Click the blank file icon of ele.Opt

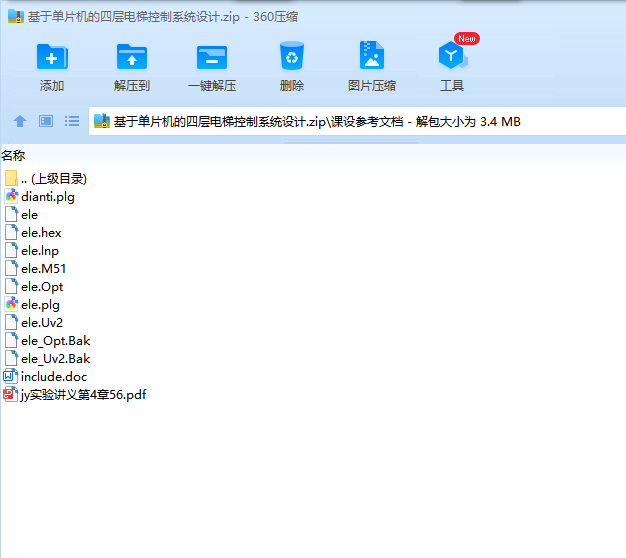[x=12, y=286]
